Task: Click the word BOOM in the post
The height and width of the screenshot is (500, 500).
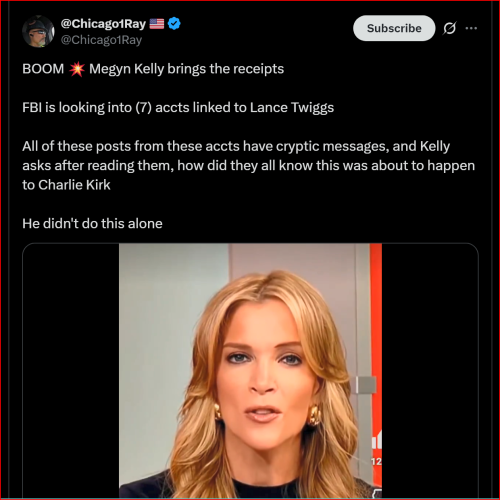Action: click(x=43, y=69)
